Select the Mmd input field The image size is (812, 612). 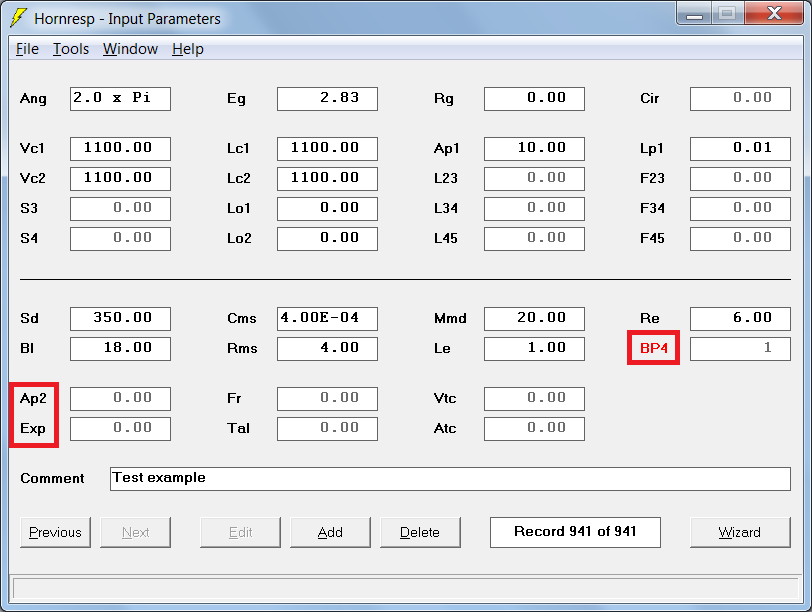534,319
